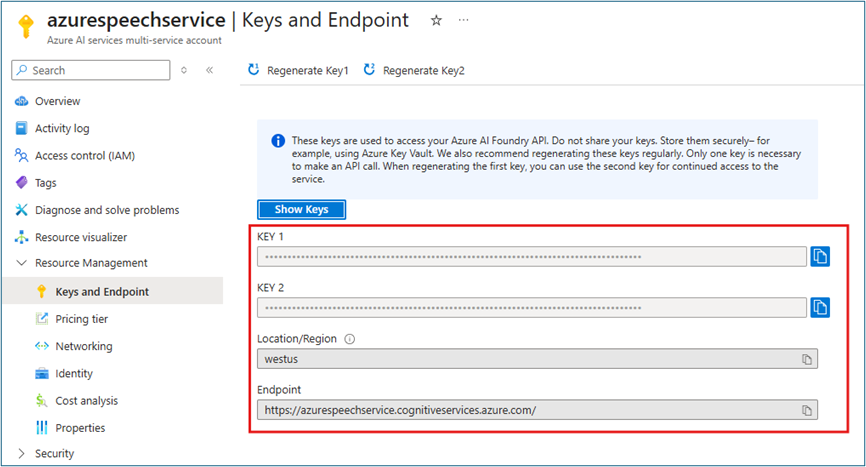Copy KEY 1 to clipboard
866x467 pixels.
(820, 257)
